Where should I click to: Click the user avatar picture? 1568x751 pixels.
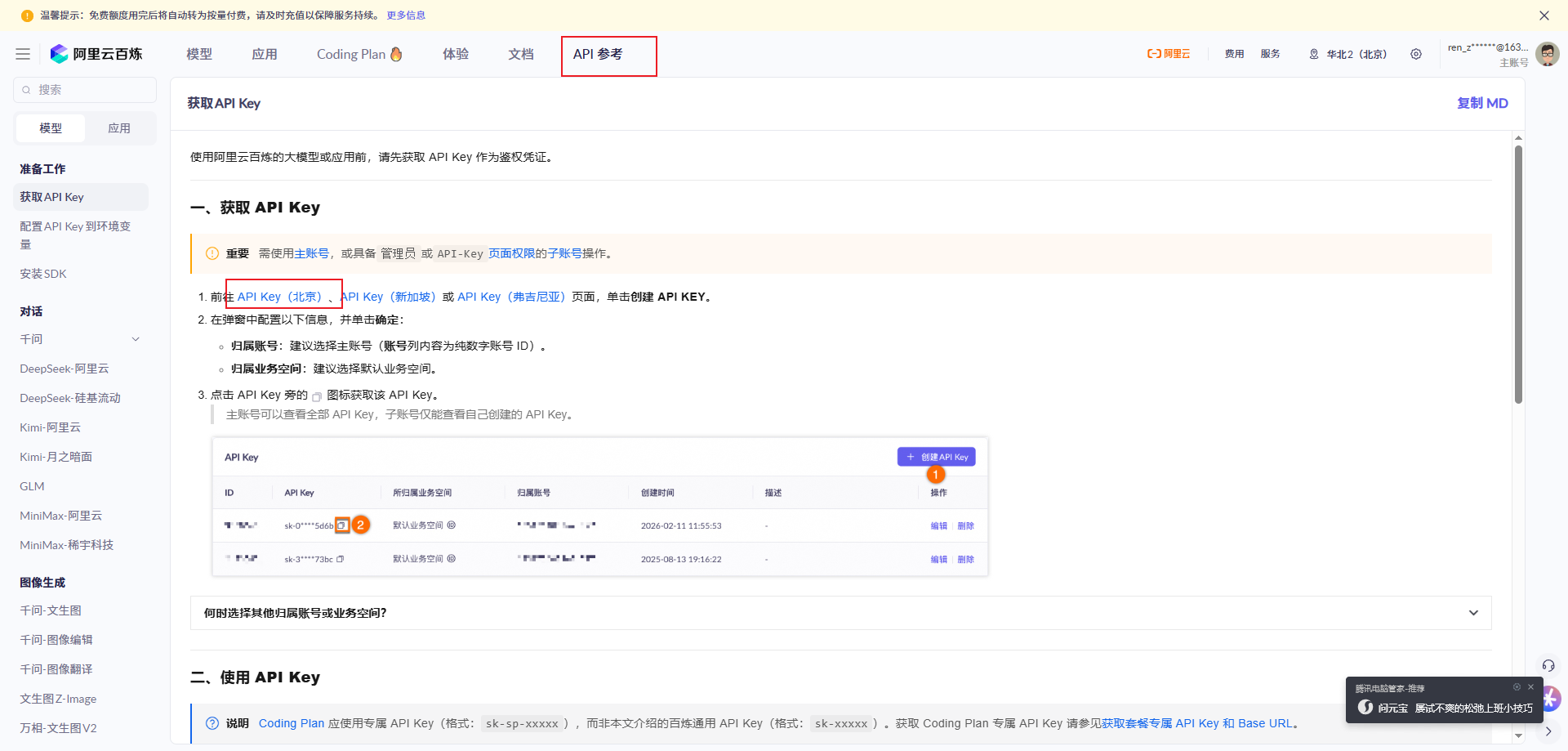(x=1547, y=54)
